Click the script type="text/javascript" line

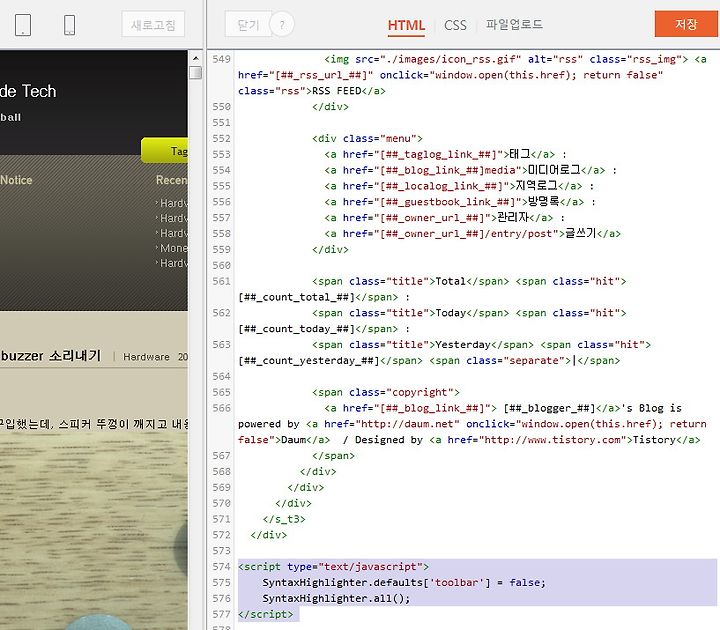(x=333, y=567)
